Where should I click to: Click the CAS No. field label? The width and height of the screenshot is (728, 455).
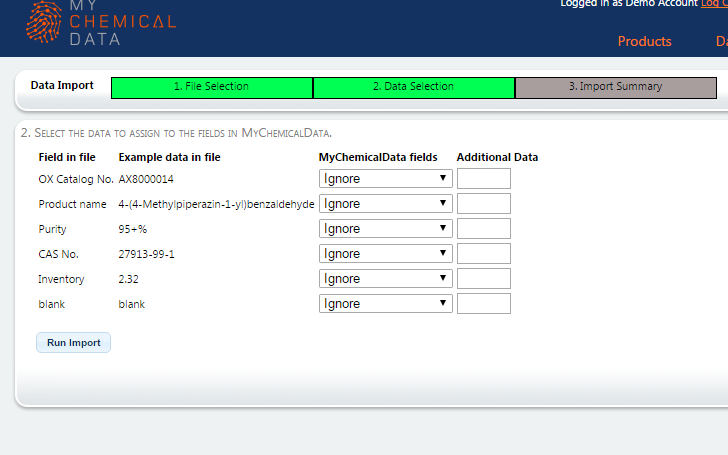58,254
